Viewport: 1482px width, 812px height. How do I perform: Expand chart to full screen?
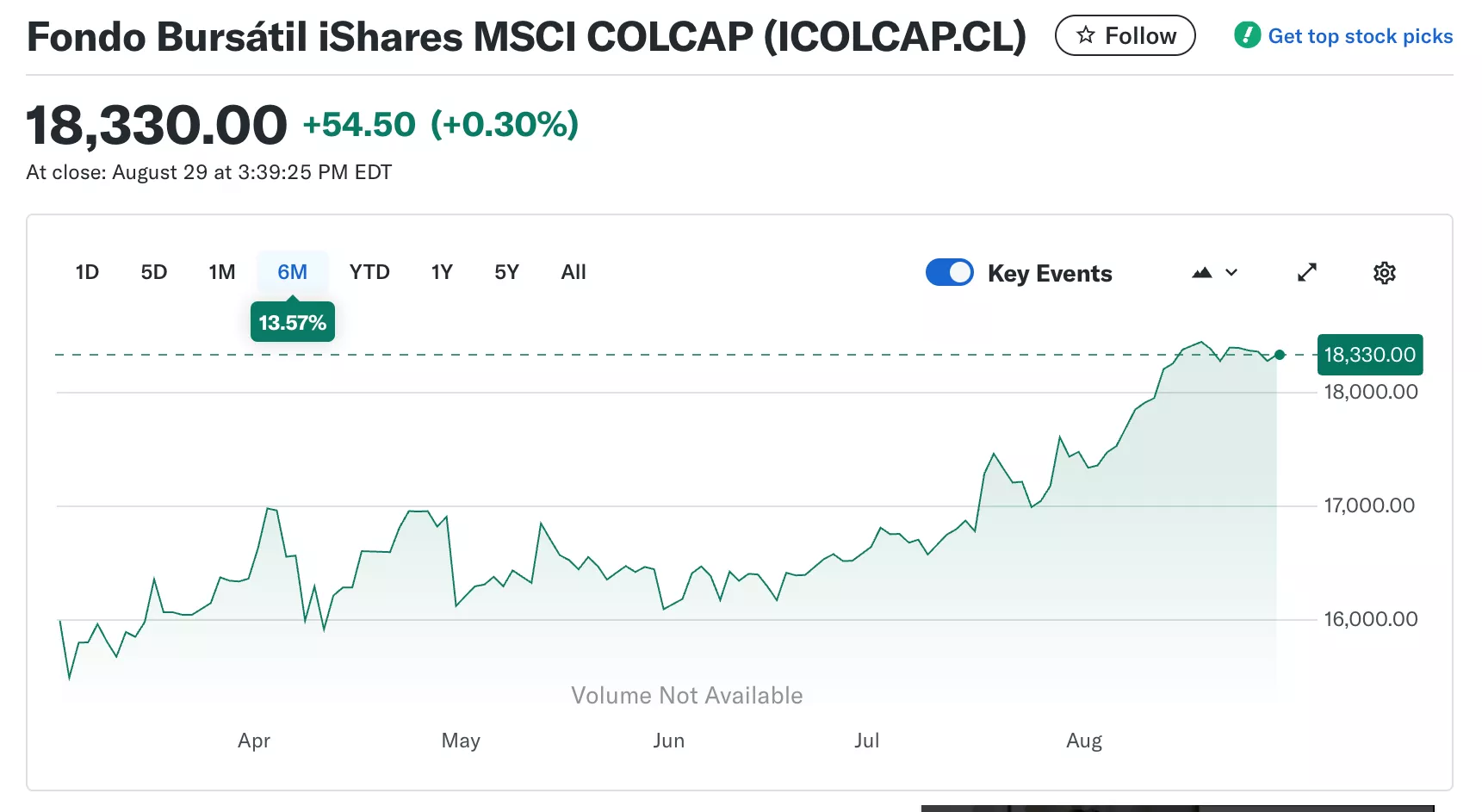(1307, 273)
